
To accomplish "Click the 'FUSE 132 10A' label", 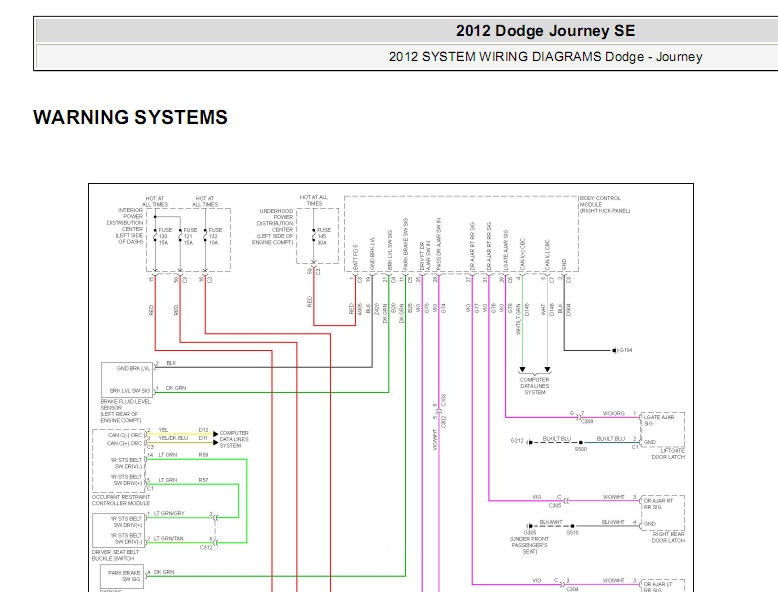I will point(215,236).
